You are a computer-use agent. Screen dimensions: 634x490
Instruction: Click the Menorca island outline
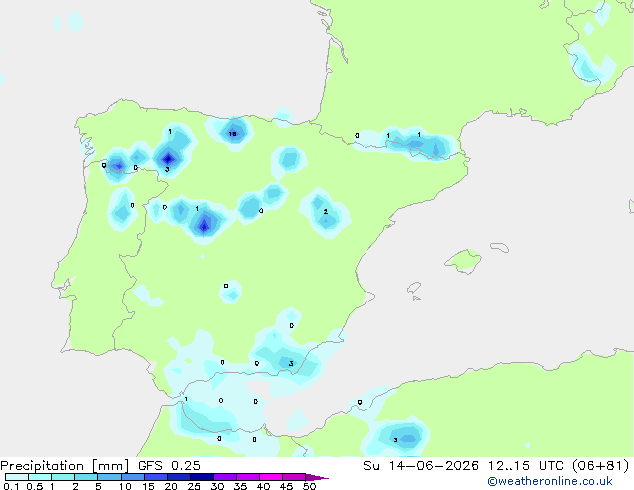[499, 247]
